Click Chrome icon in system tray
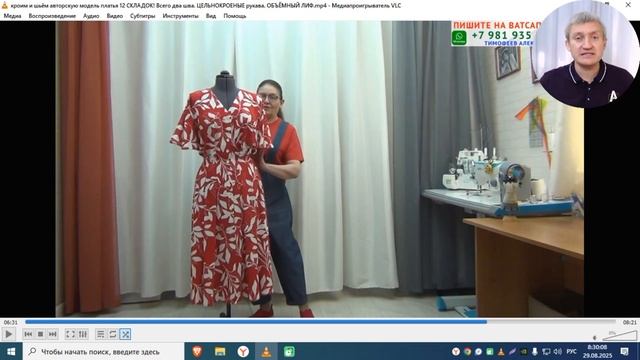Image resolution: width=640 pixels, height=360 pixels. pos(467,351)
